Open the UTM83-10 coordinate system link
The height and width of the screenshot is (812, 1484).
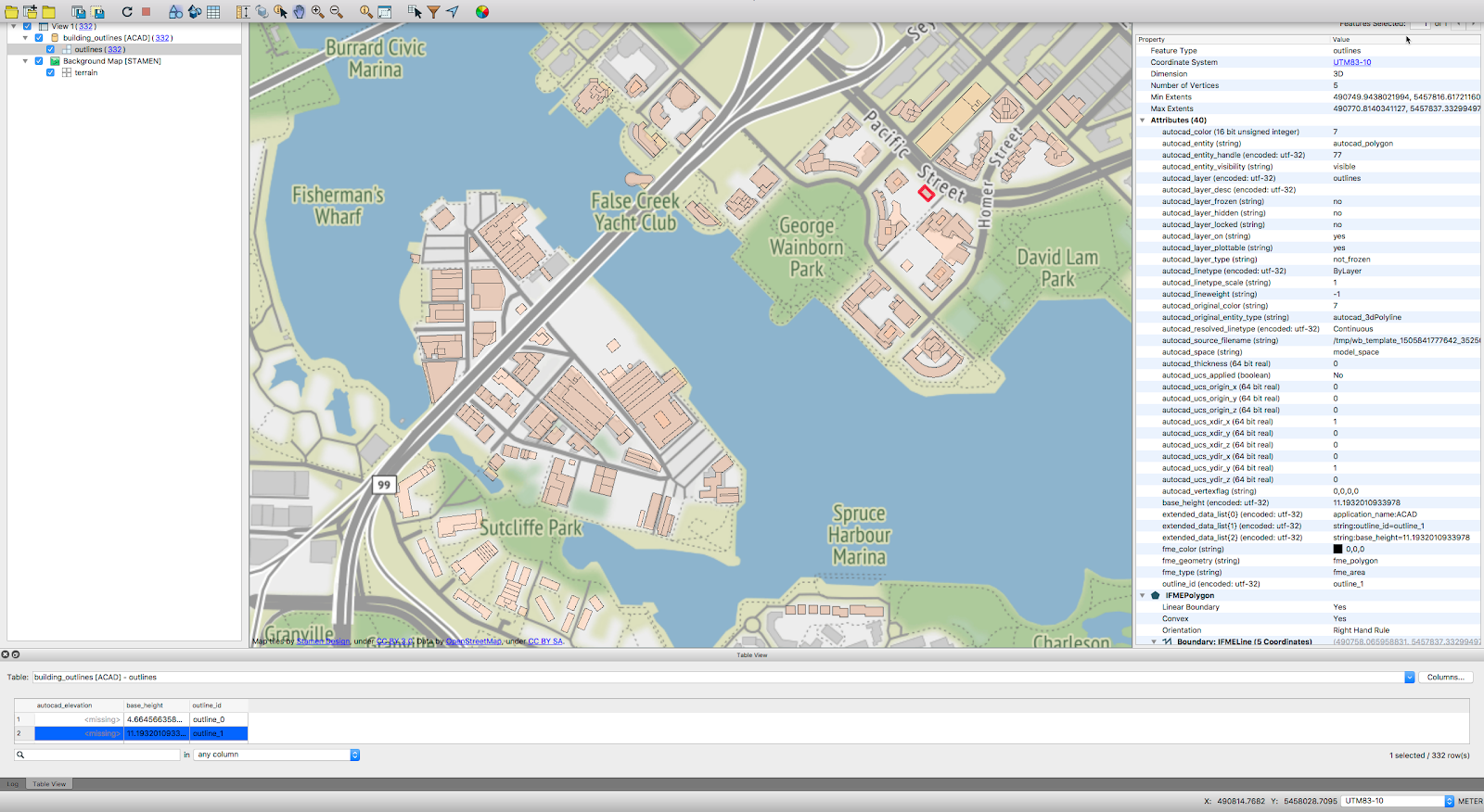(x=1351, y=62)
